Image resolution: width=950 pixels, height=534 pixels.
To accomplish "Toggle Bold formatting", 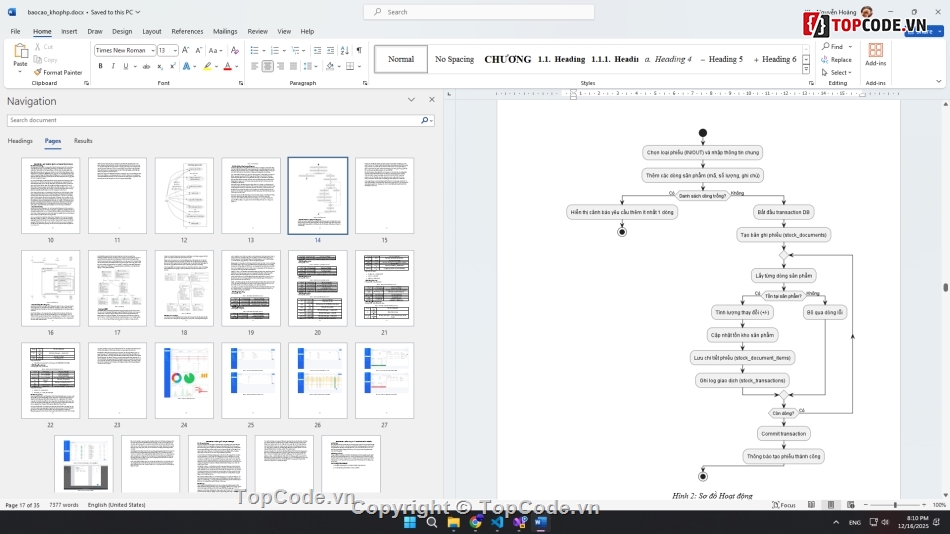I will point(100,66).
